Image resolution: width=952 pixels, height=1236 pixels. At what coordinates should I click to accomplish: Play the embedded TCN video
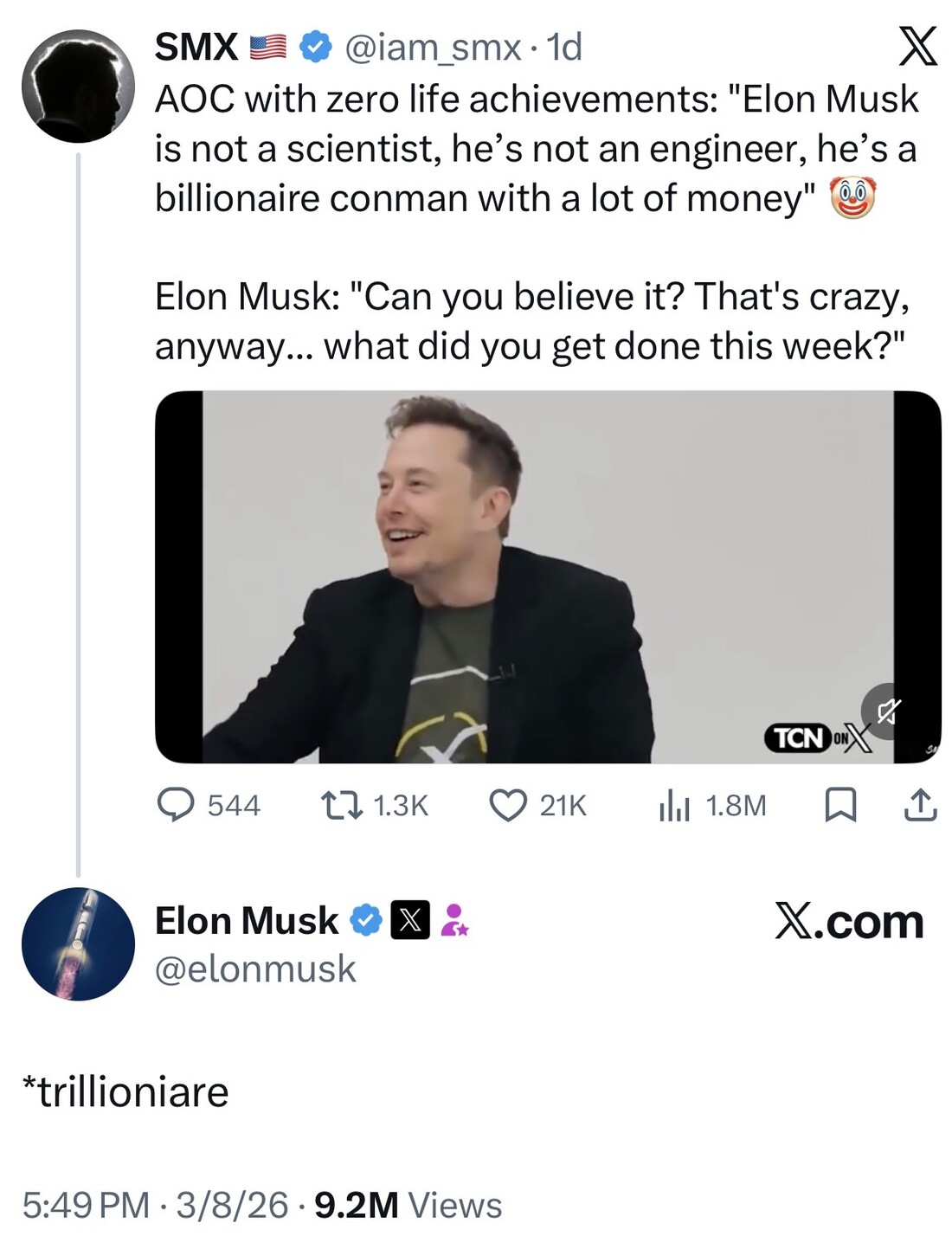(x=548, y=576)
